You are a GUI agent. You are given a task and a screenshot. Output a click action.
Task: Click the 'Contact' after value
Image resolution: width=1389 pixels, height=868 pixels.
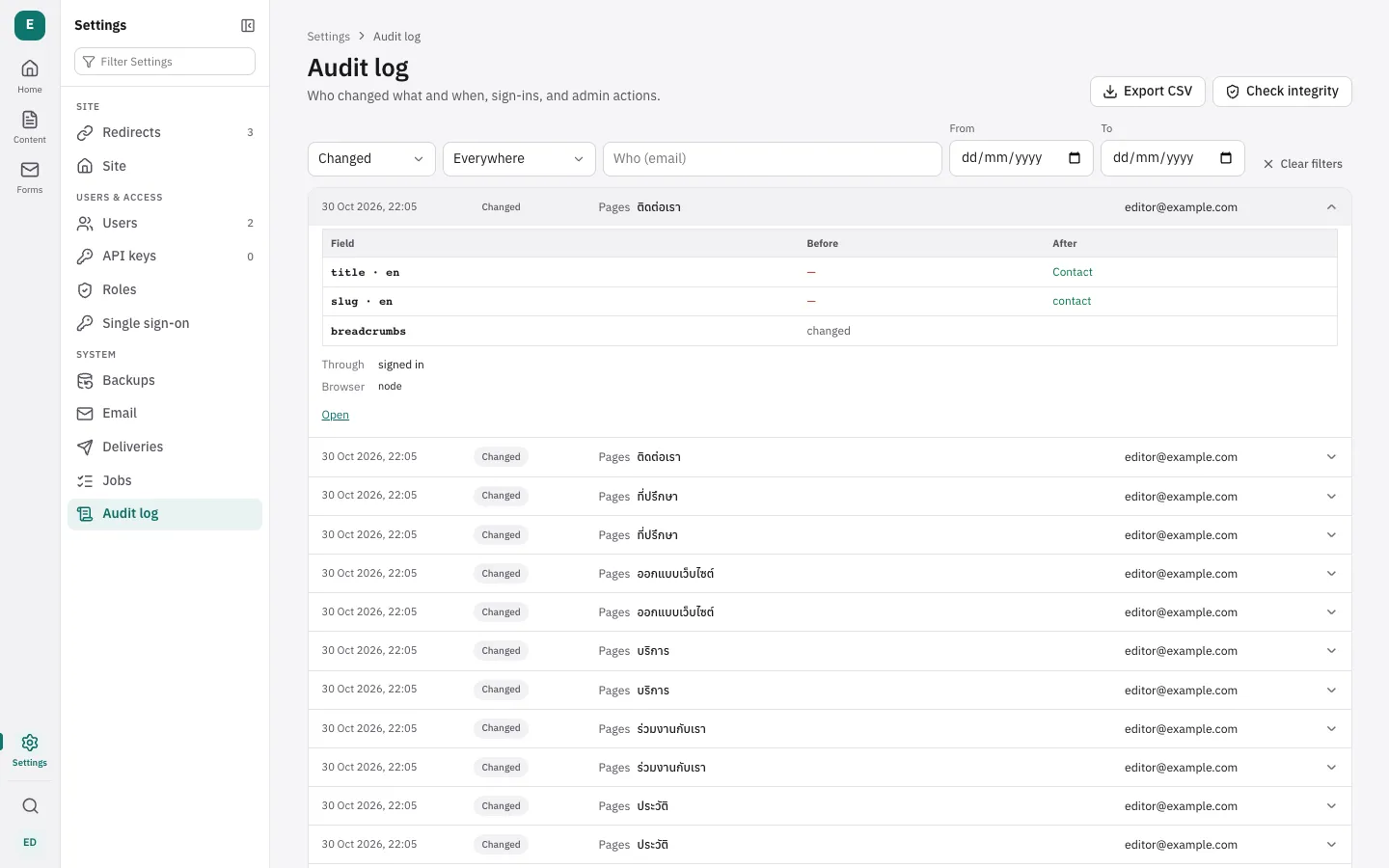coord(1073,272)
